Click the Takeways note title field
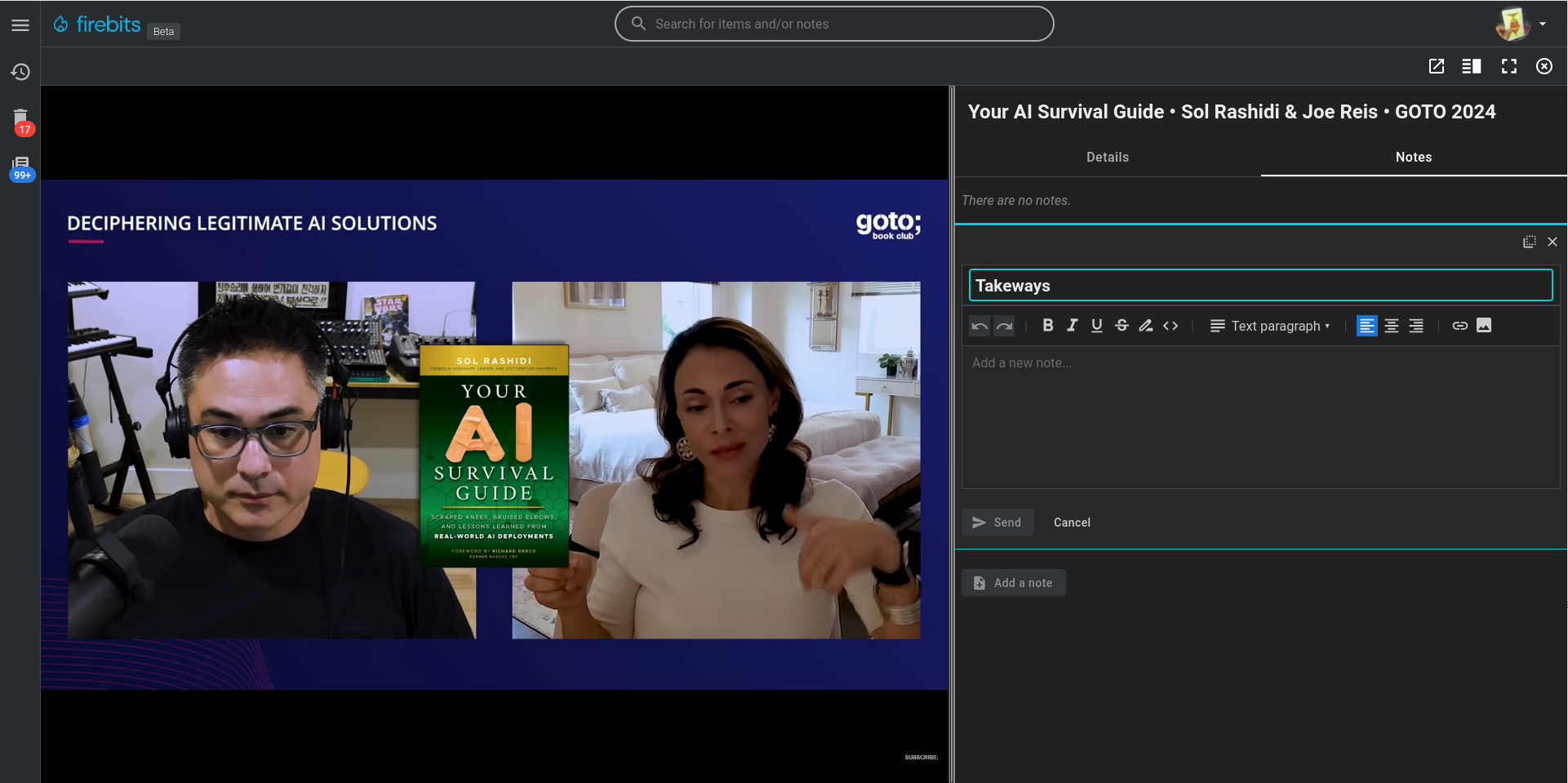This screenshot has height=783, width=1568. (1260, 286)
